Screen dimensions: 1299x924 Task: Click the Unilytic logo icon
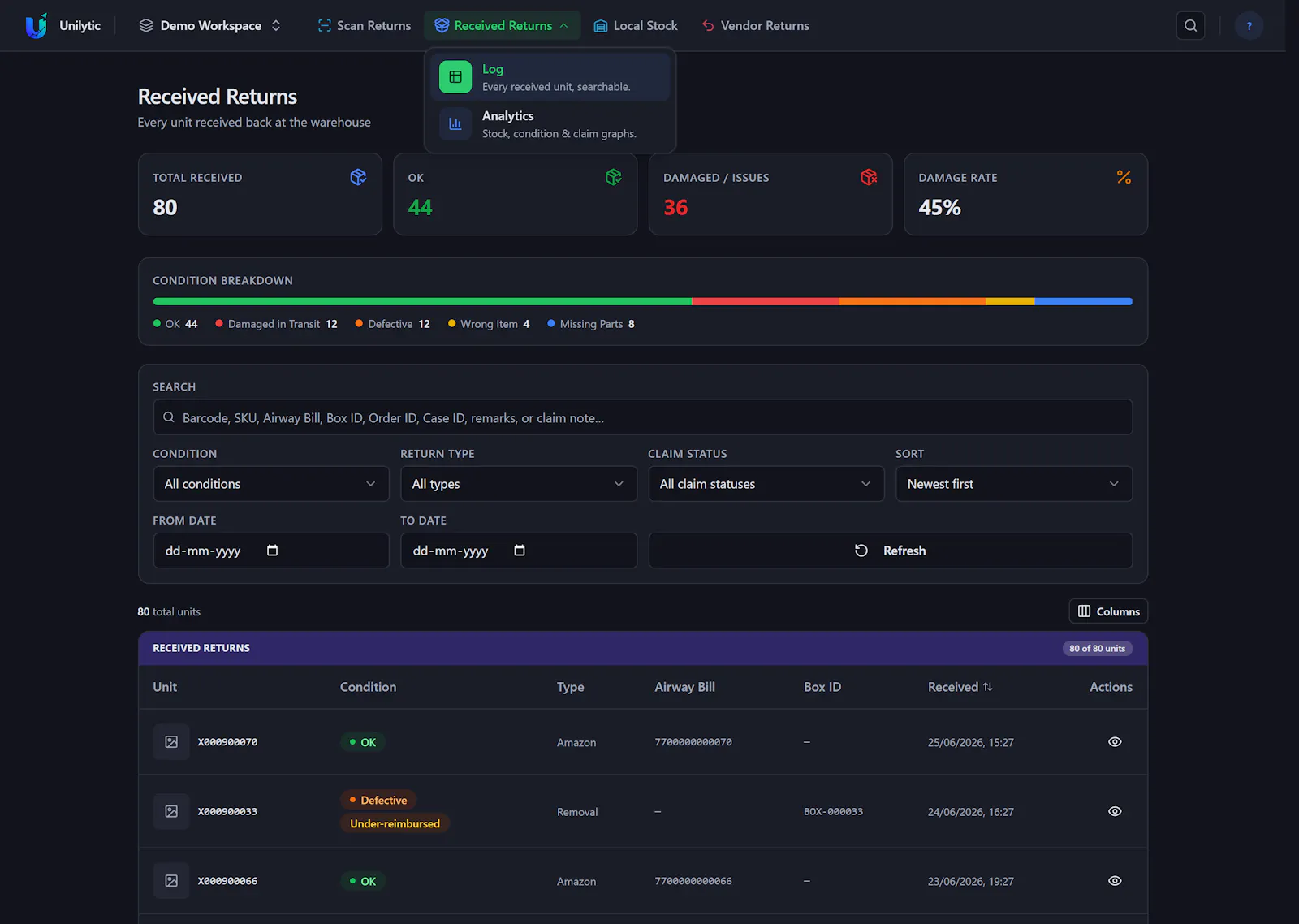(36, 25)
